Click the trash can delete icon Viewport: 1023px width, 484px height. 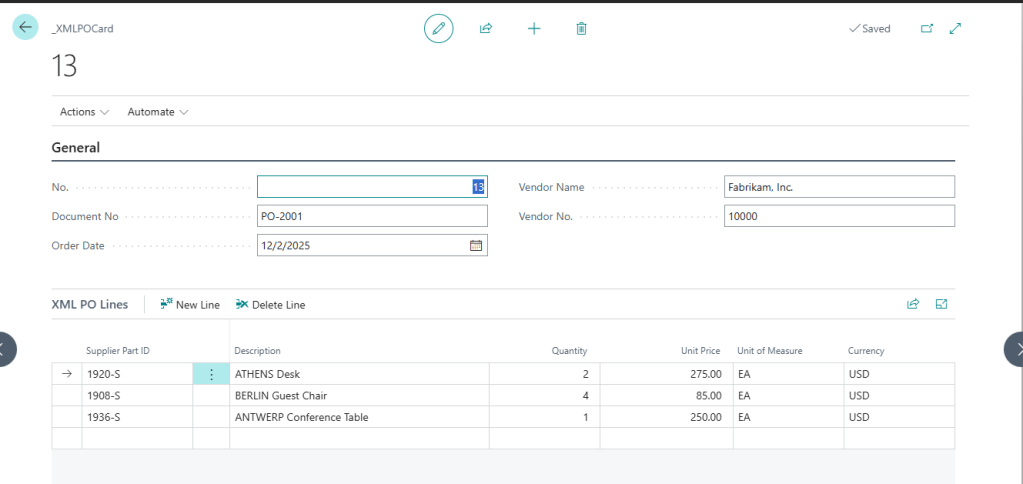(581, 29)
